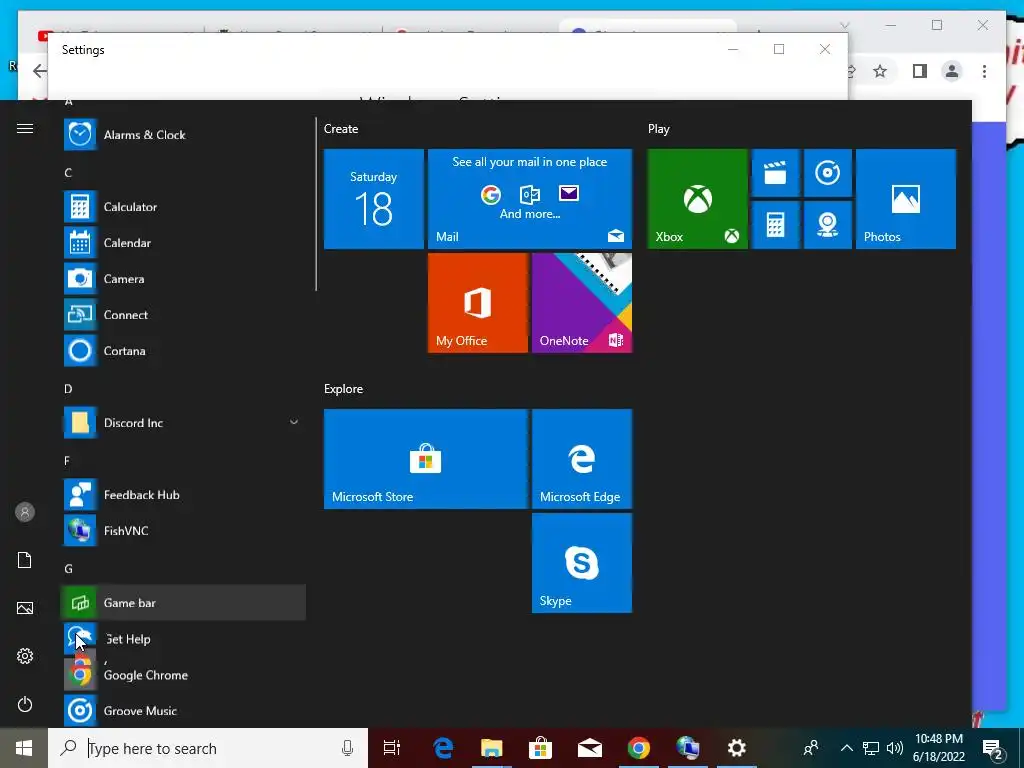Click the search microphone icon
This screenshot has width=1024, height=768.
[347, 748]
